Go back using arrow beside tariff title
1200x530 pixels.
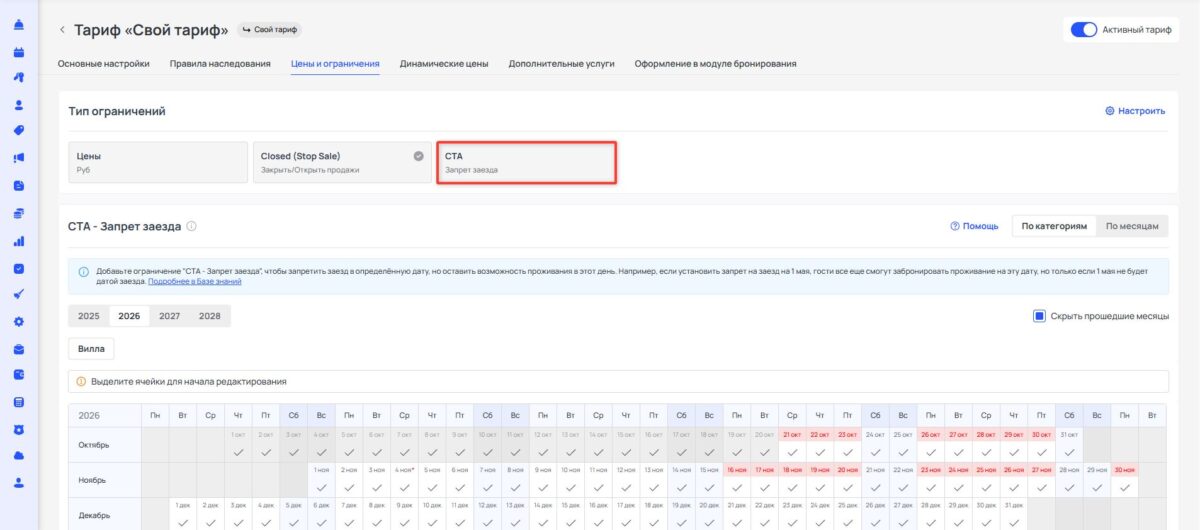(x=62, y=30)
